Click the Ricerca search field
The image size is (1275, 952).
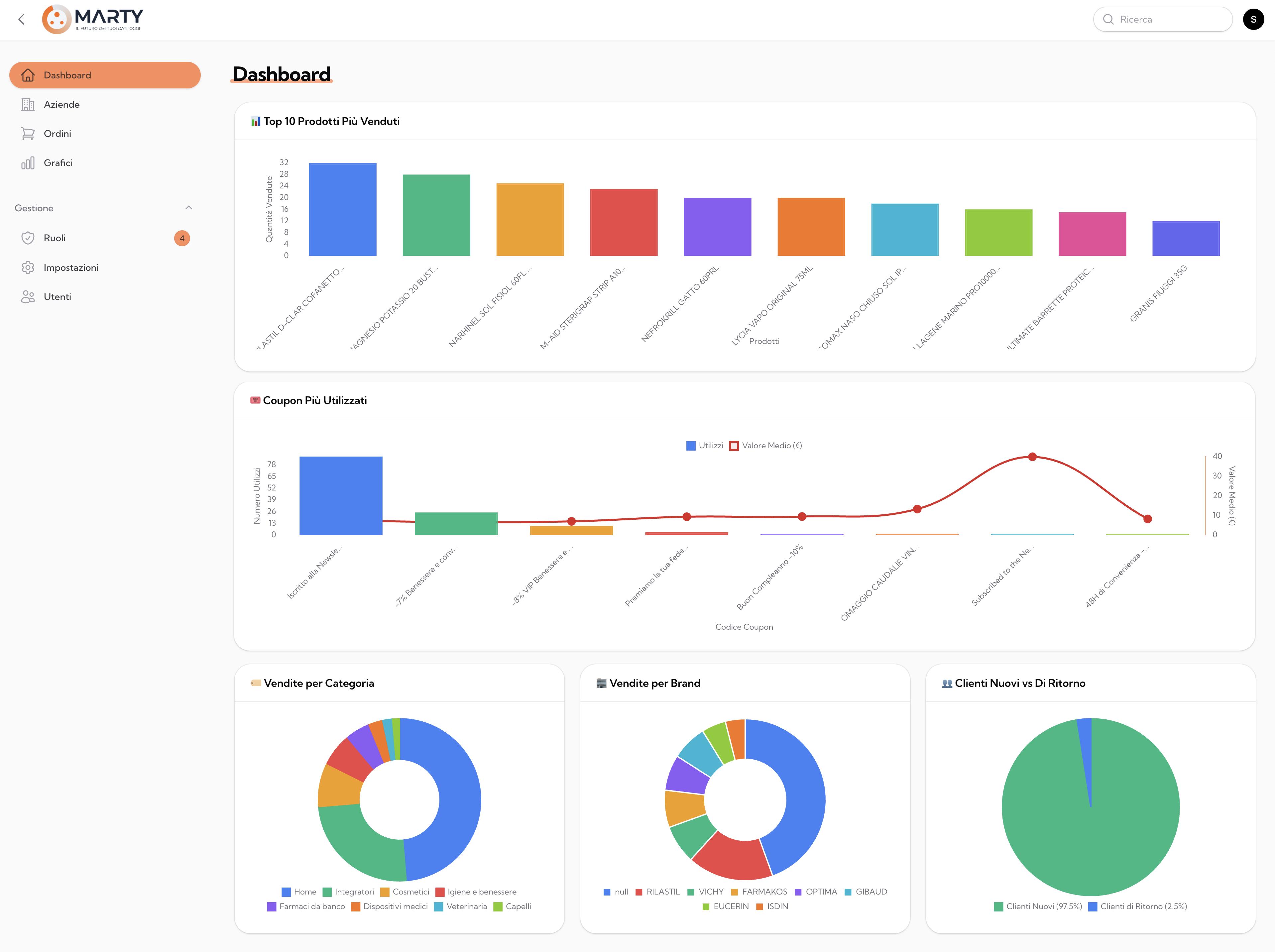tap(1163, 20)
